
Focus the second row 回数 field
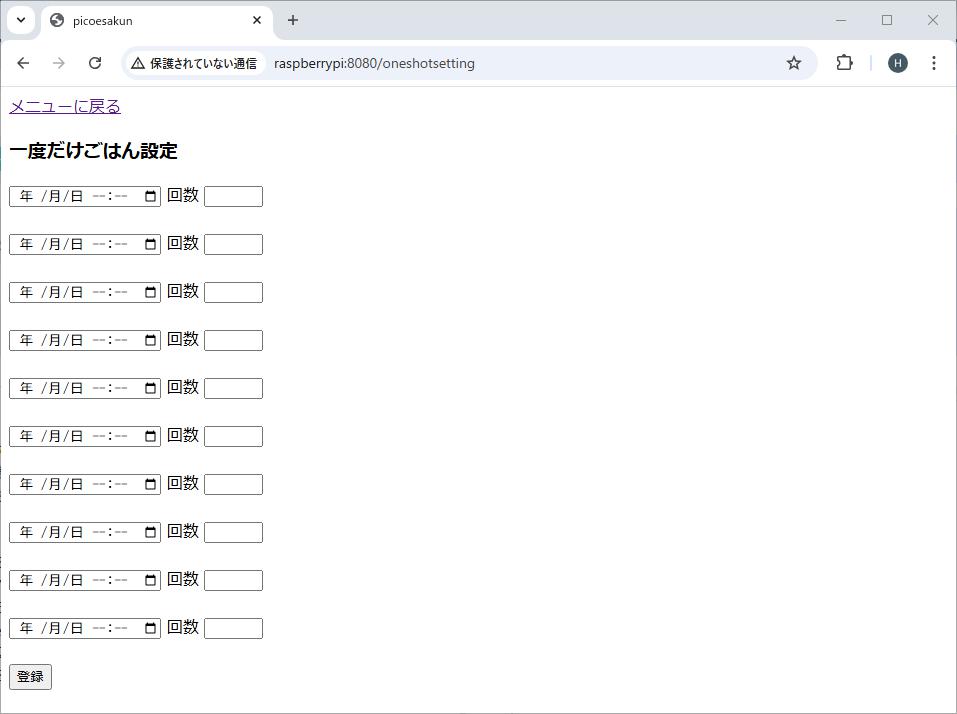(x=233, y=244)
